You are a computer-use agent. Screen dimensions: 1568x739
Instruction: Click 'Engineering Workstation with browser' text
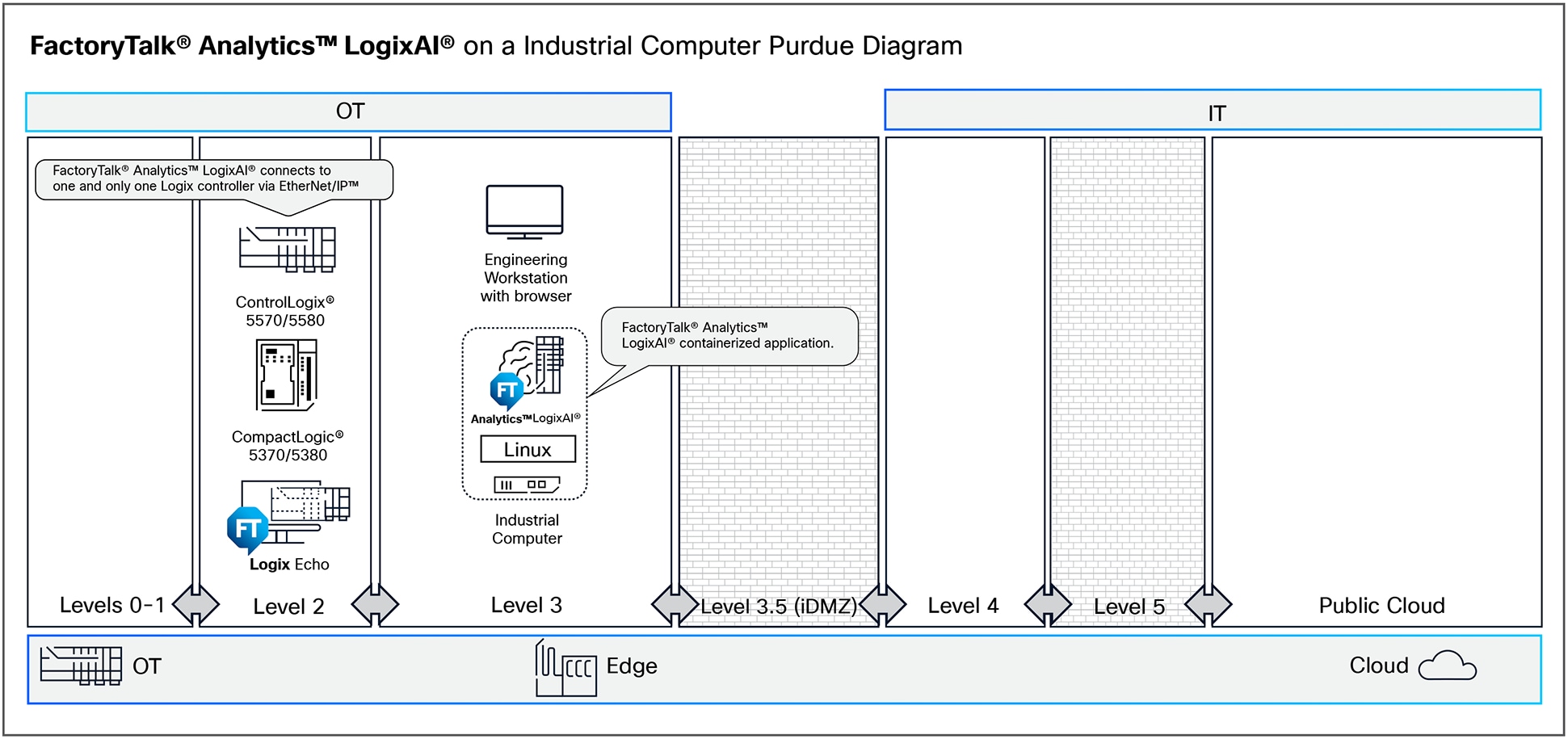pyautogui.click(x=526, y=278)
